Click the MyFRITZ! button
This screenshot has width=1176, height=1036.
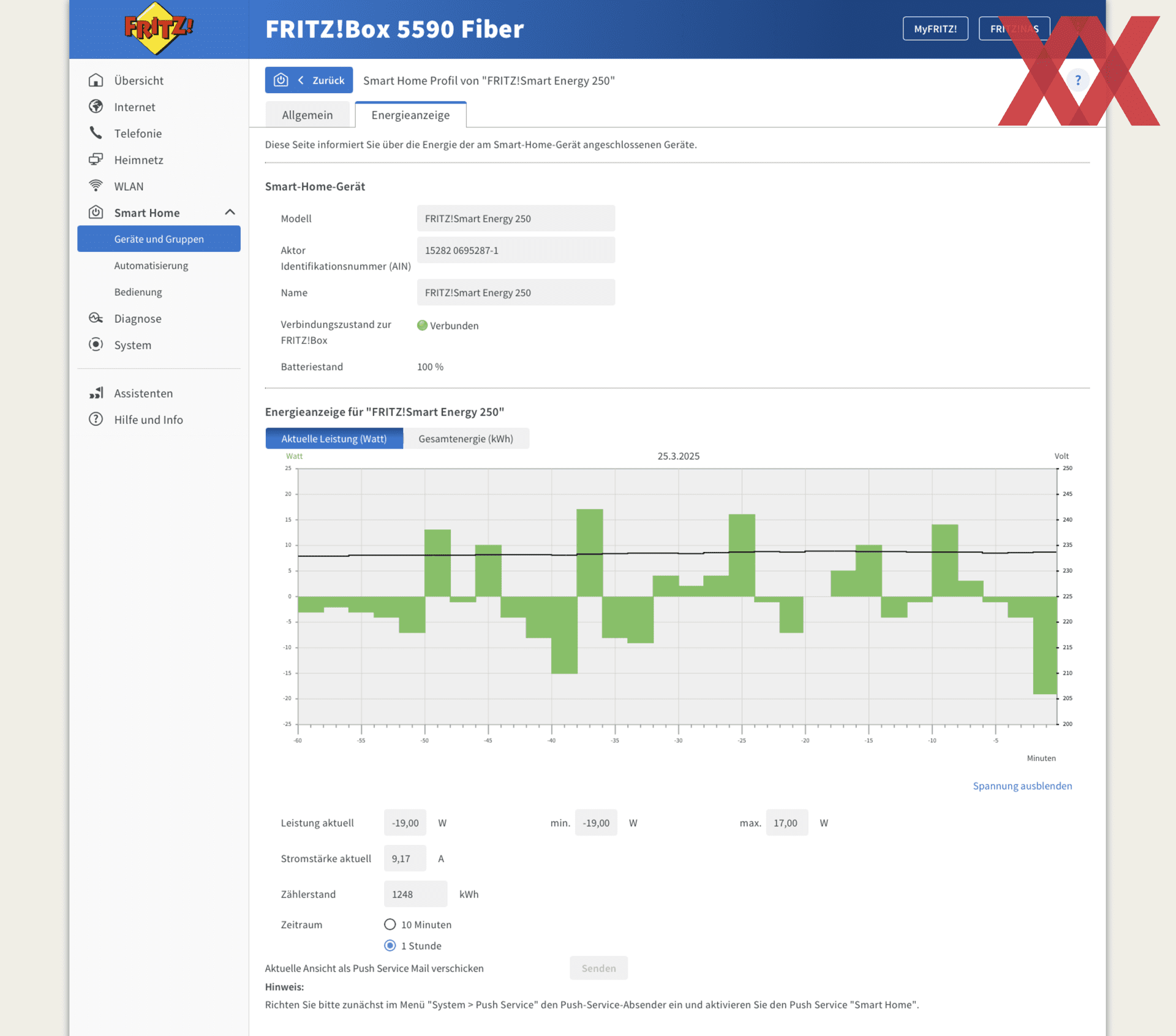(x=935, y=28)
